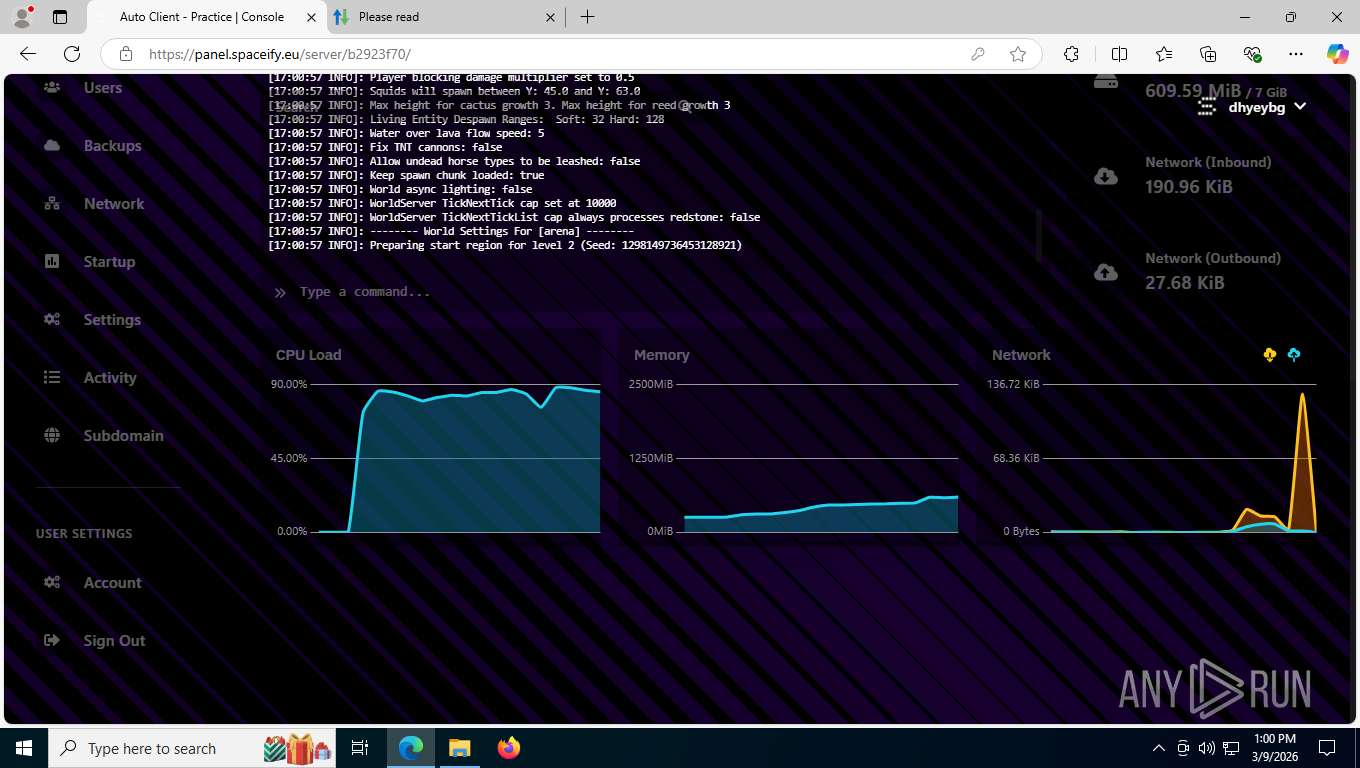This screenshot has width=1360, height=768.
Task: Click the Network sidebar icon
Action: [52, 204]
